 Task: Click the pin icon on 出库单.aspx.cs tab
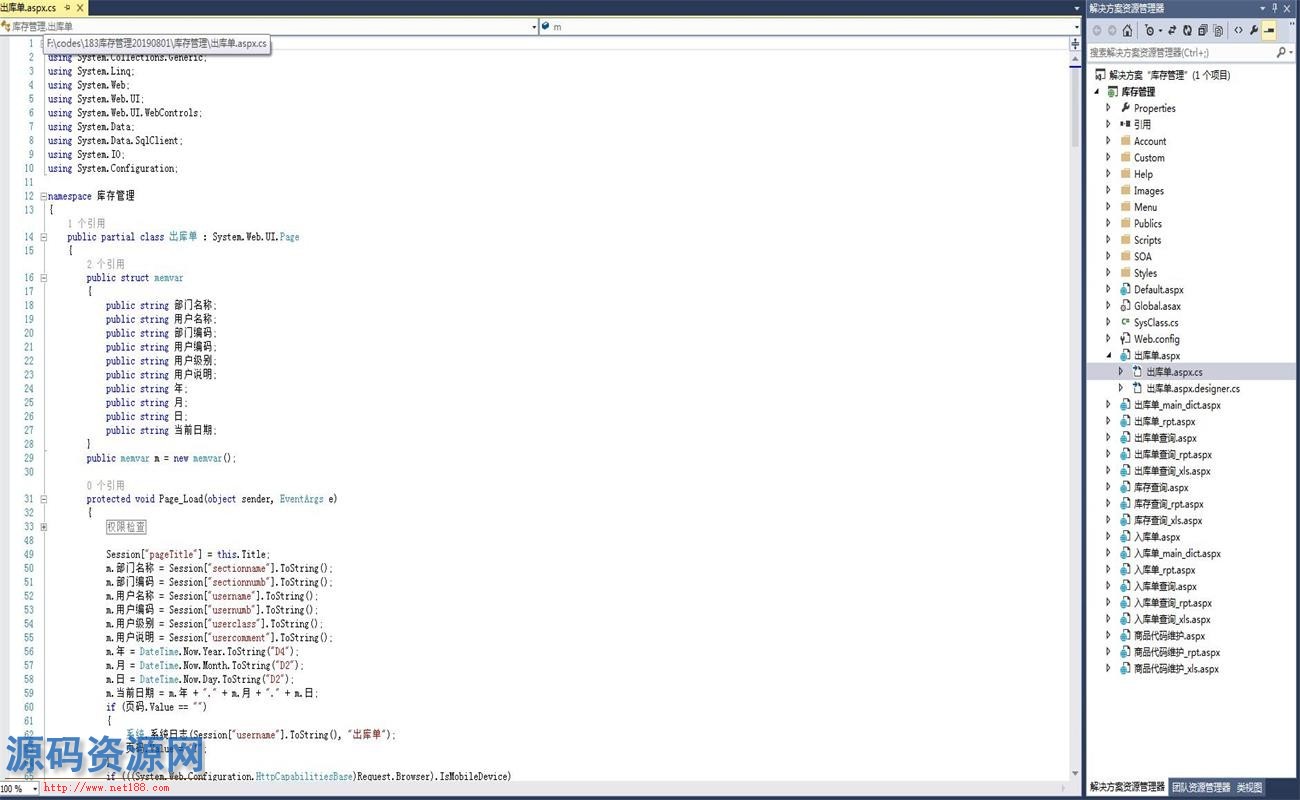[67, 7]
